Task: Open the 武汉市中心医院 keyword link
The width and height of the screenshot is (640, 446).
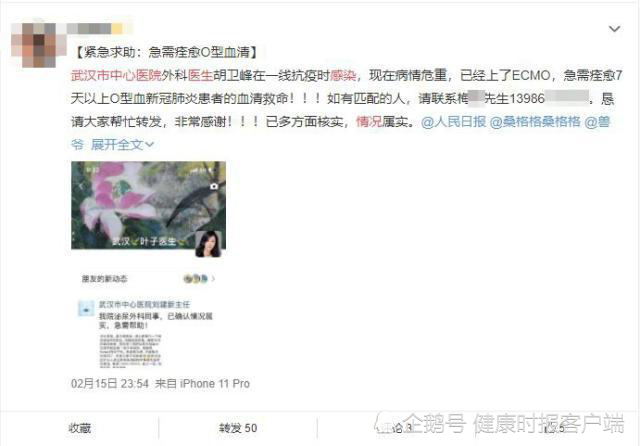Action: 116,75
